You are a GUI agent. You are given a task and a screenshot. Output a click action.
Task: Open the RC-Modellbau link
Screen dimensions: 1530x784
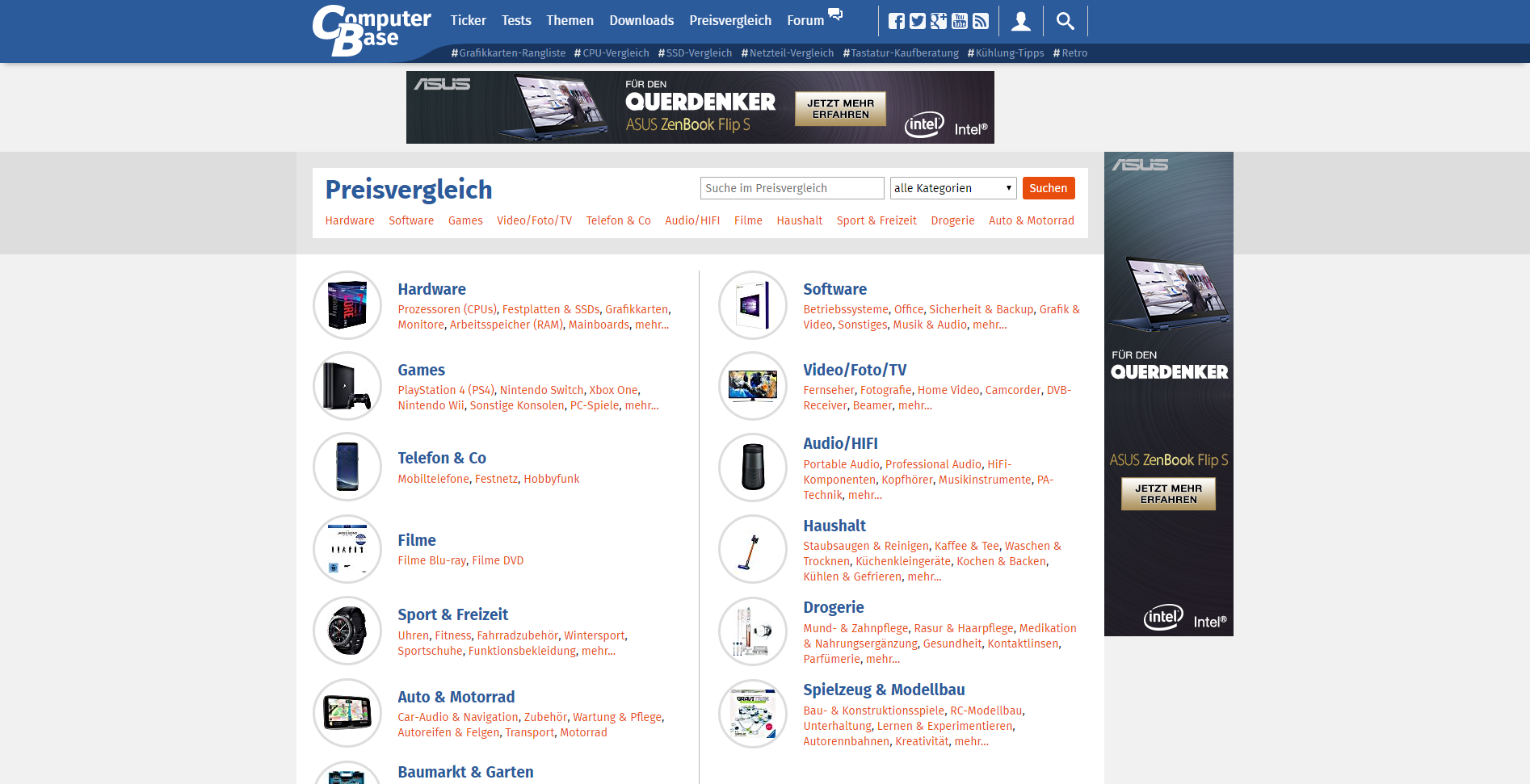coord(986,711)
